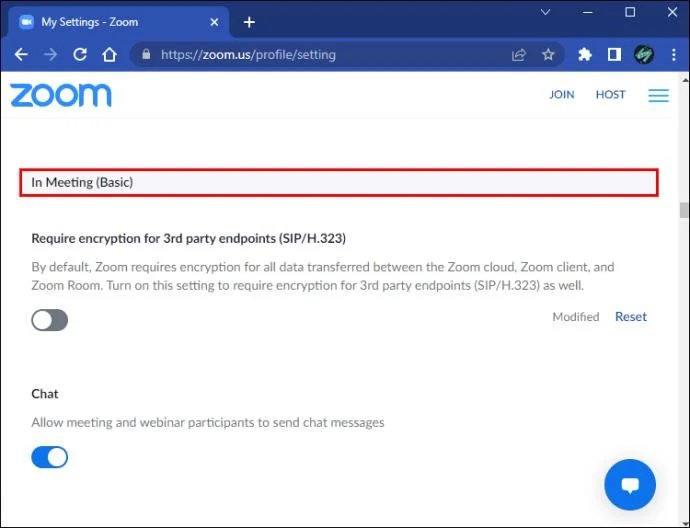Reload the page

click(x=80, y=55)
